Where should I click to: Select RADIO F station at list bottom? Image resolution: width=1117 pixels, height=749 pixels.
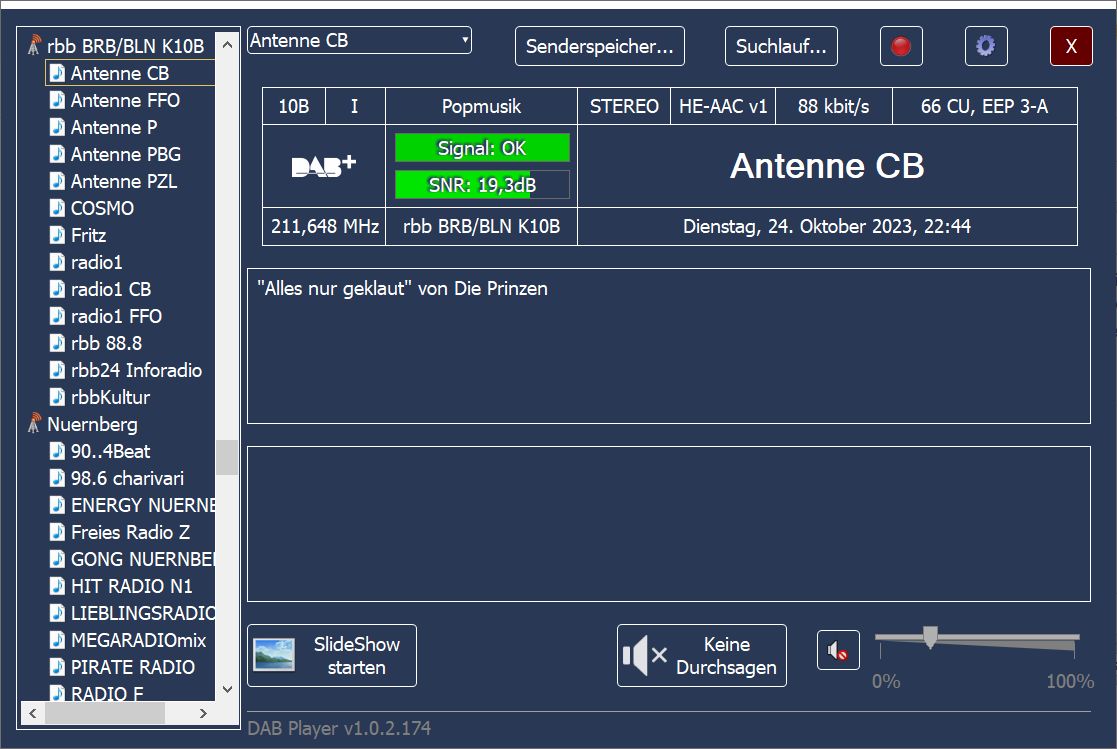(107, 693)
